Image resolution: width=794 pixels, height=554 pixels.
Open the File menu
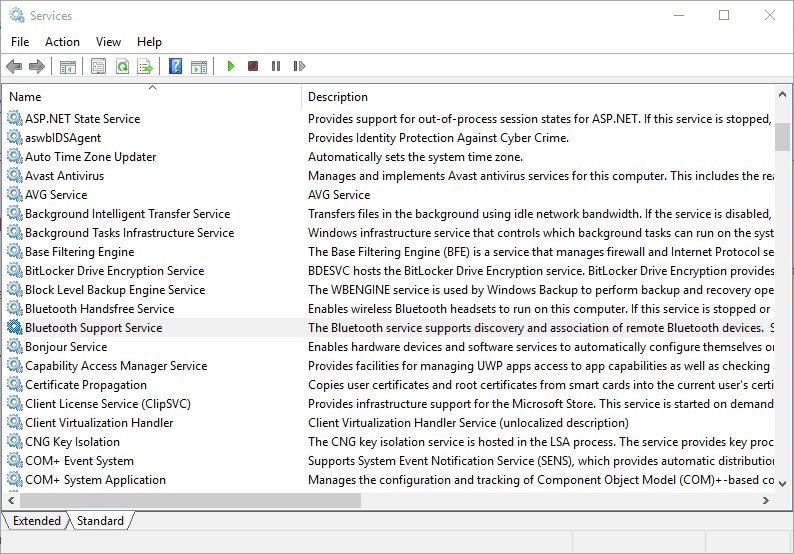(20, 42)
